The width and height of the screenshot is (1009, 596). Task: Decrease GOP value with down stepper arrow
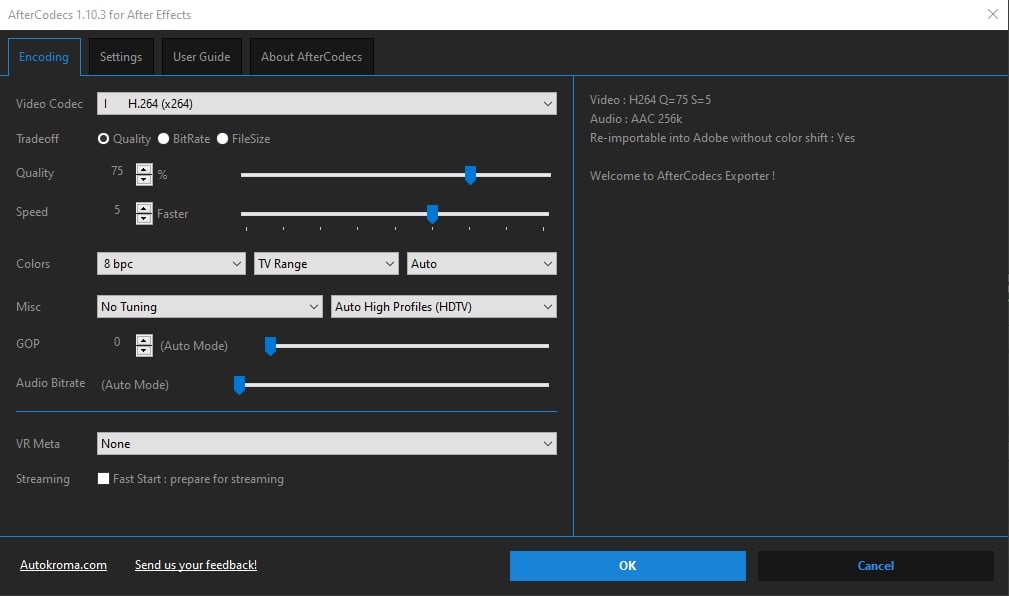click(x=144, y=350)
